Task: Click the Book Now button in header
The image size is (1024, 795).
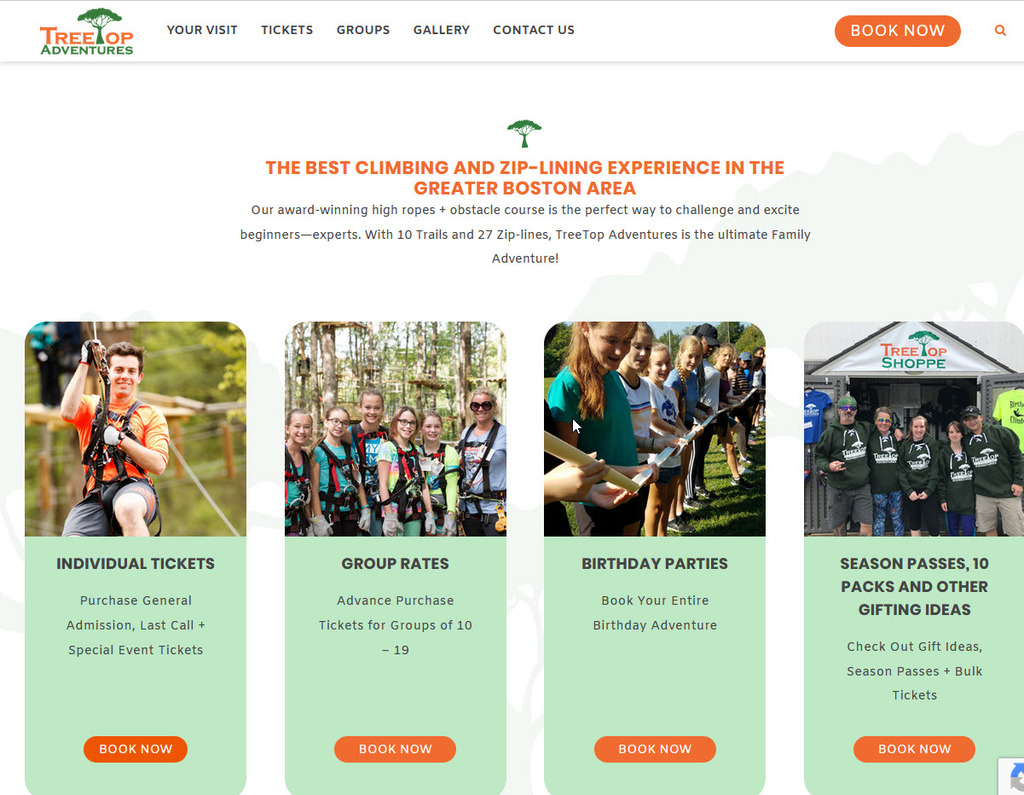Action: click(897, 31)
